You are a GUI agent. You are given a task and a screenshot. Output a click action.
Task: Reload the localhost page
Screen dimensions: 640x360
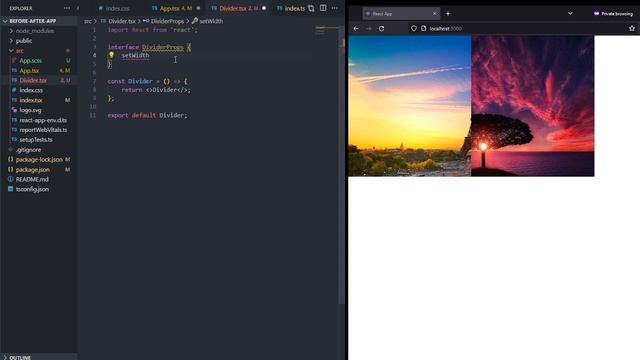pyautogui.click(x=381, y=29)
